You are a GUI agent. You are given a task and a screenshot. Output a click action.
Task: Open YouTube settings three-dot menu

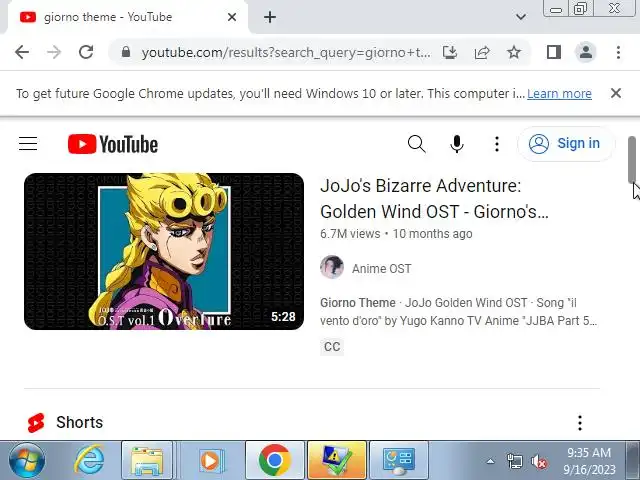click(x=497, y=144)
